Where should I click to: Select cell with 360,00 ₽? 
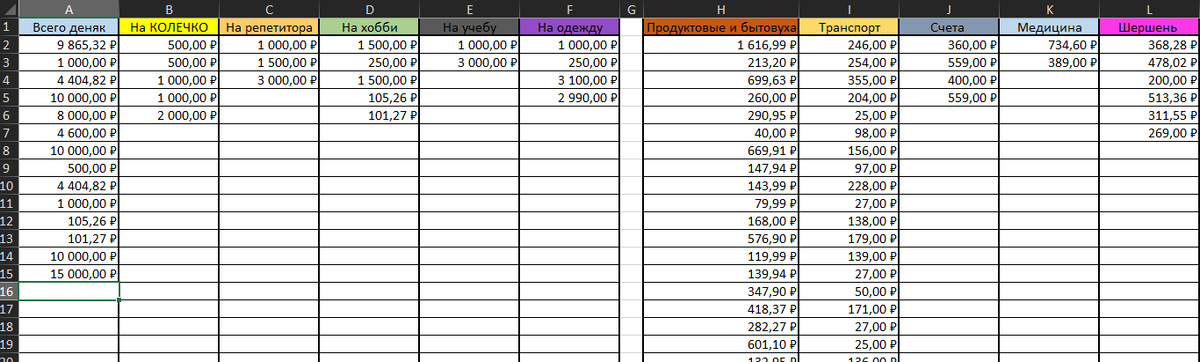pos(948,46)
